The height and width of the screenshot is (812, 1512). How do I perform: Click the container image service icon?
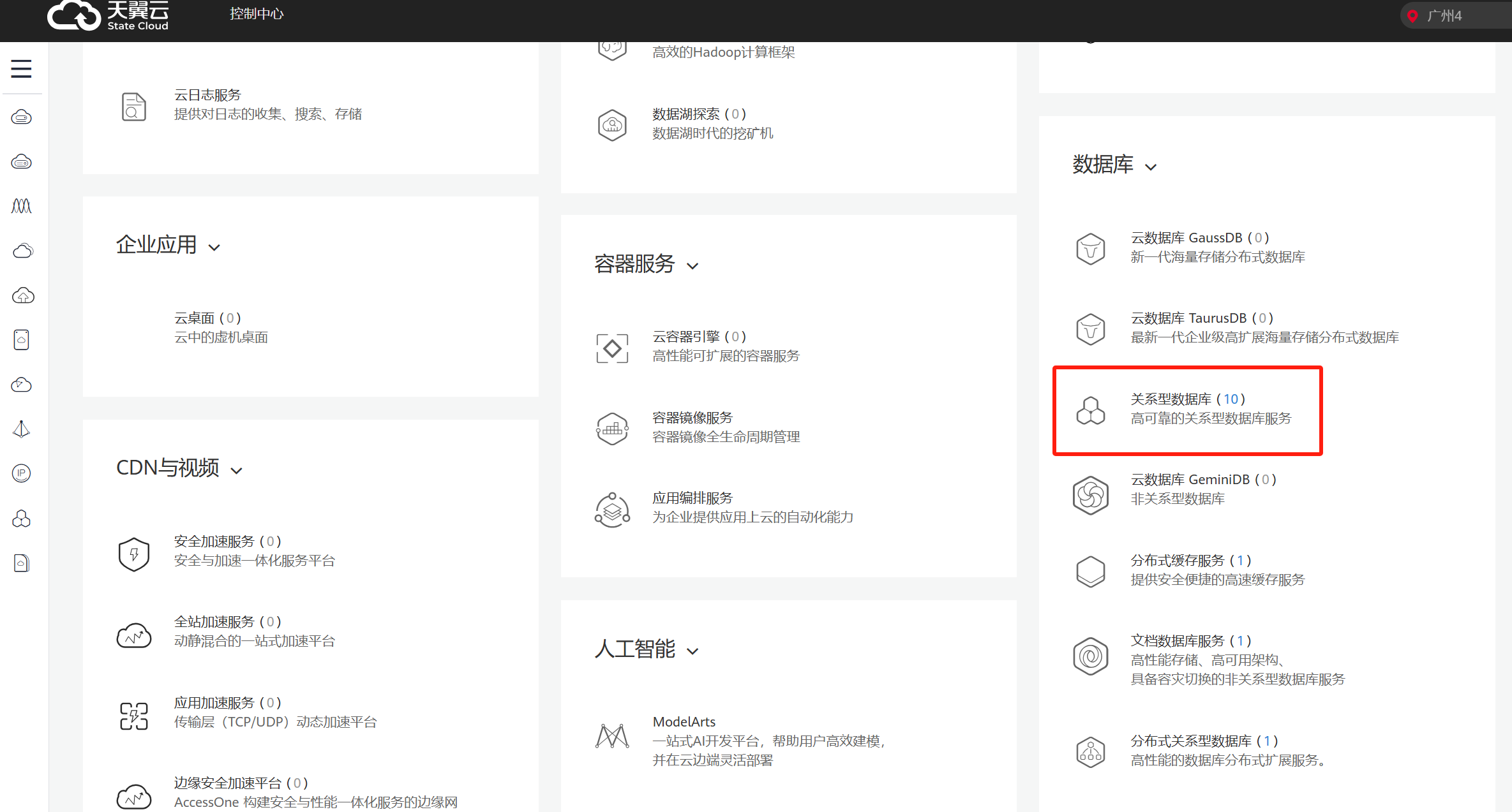point(612,428)
